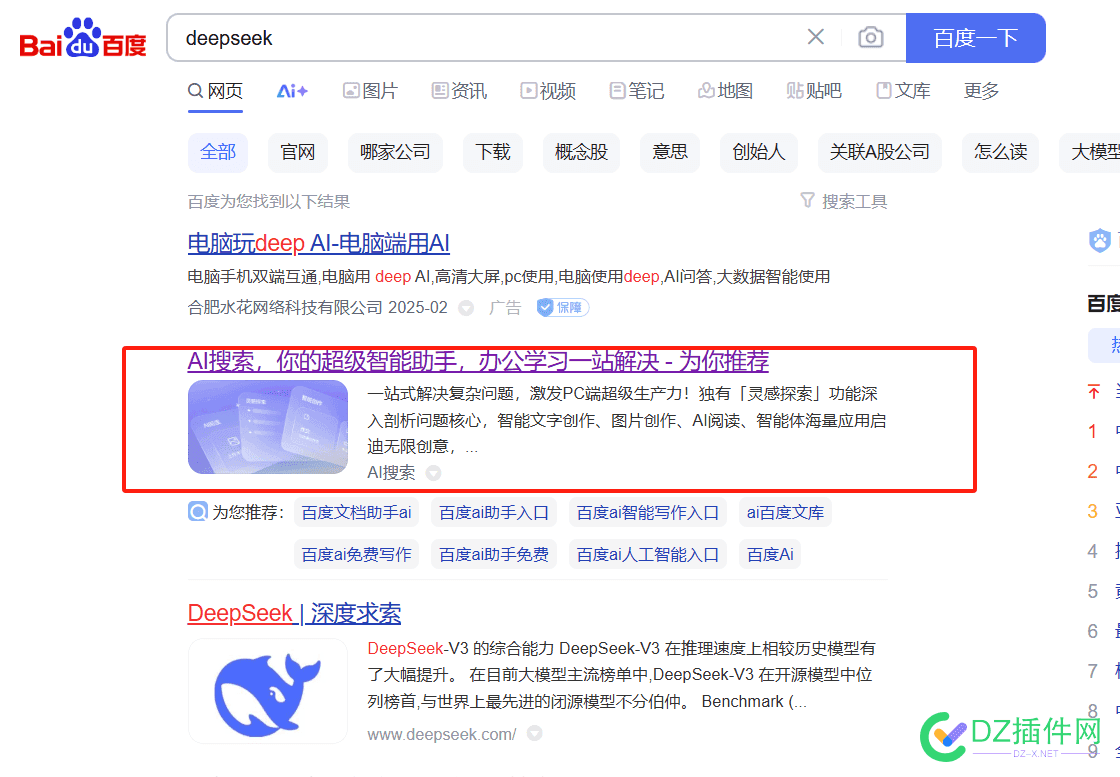Viewport: 1120px width, 777px height.
Task: Open suggestion 百度文档助手ai
Action: (x=356, y=513)
